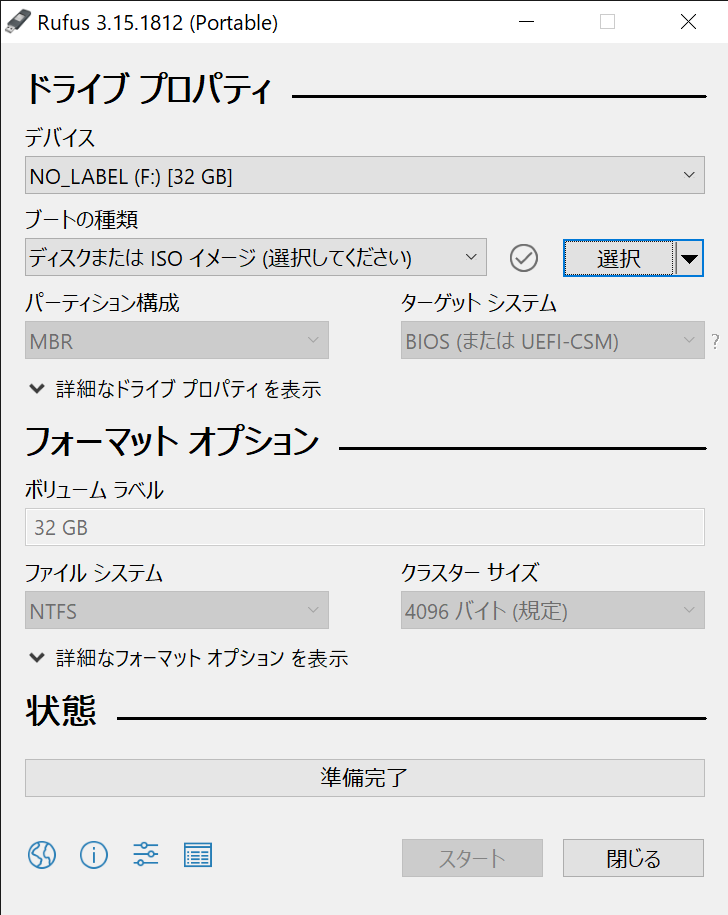Viewport: 728px width, 915px height.
Task: Click the スタート button
Action: pos(472,858)
